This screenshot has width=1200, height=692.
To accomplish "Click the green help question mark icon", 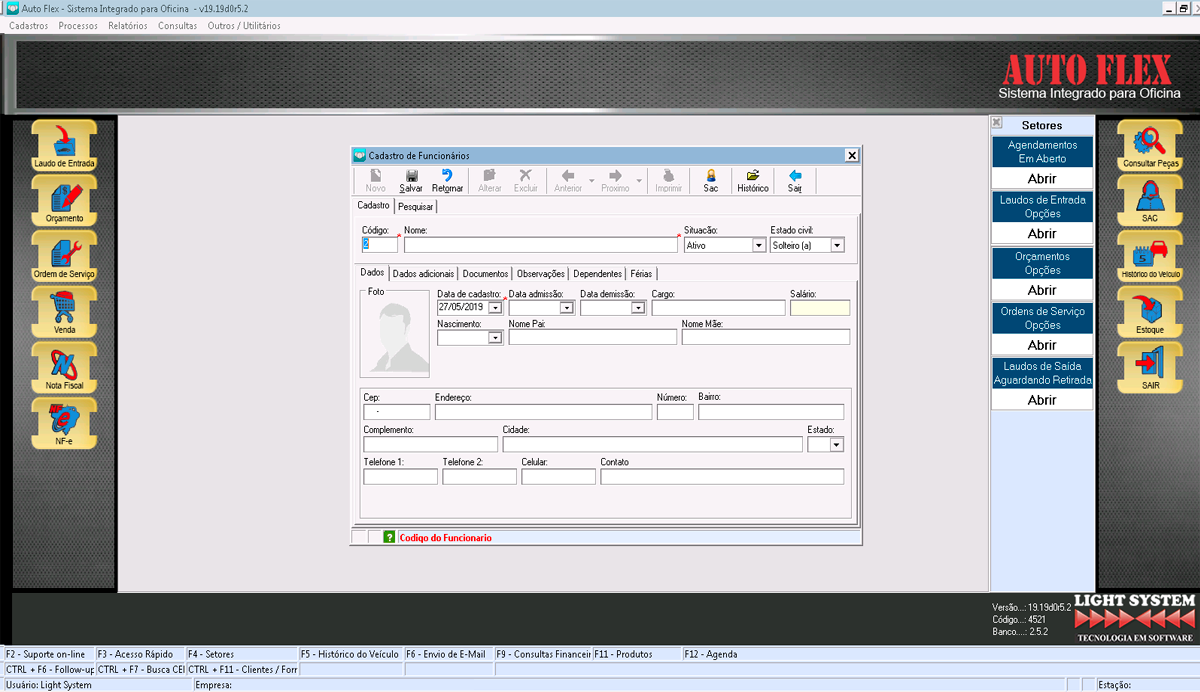I will click(x=390, y=537).
